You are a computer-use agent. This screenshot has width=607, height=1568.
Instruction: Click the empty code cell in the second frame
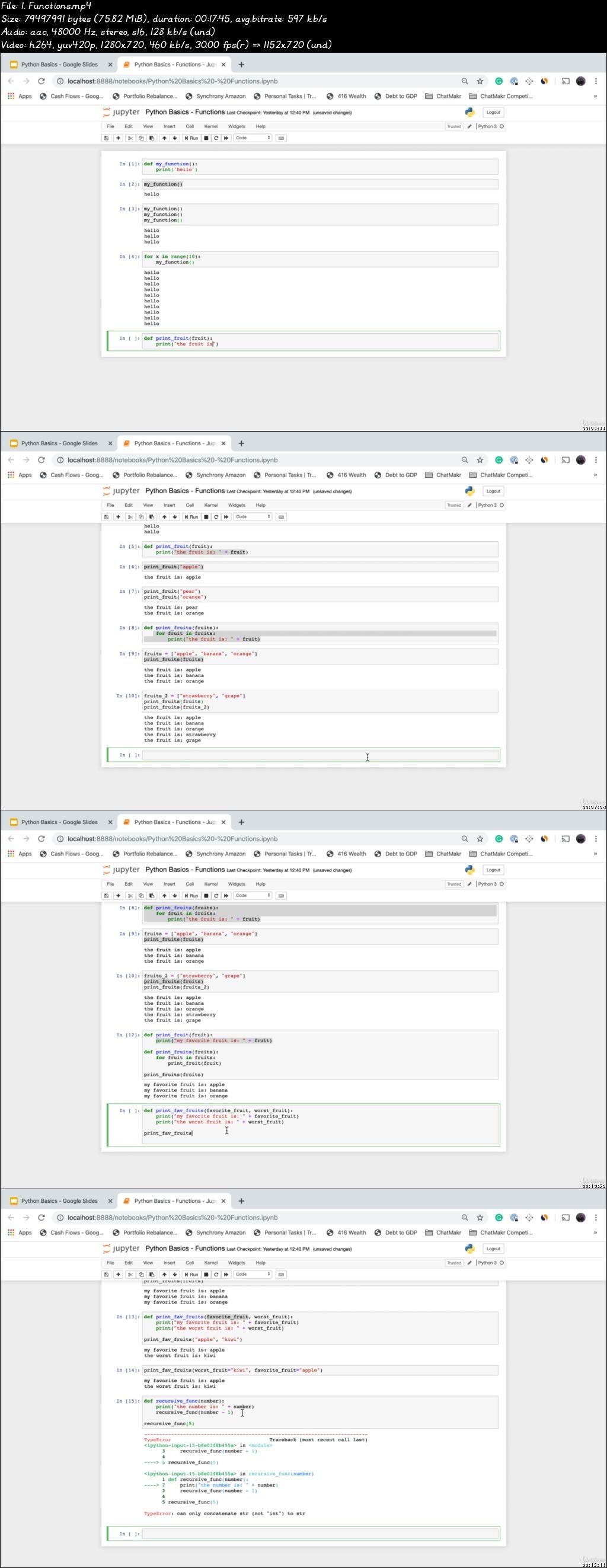pyautogui.click(x=320, y=755)
